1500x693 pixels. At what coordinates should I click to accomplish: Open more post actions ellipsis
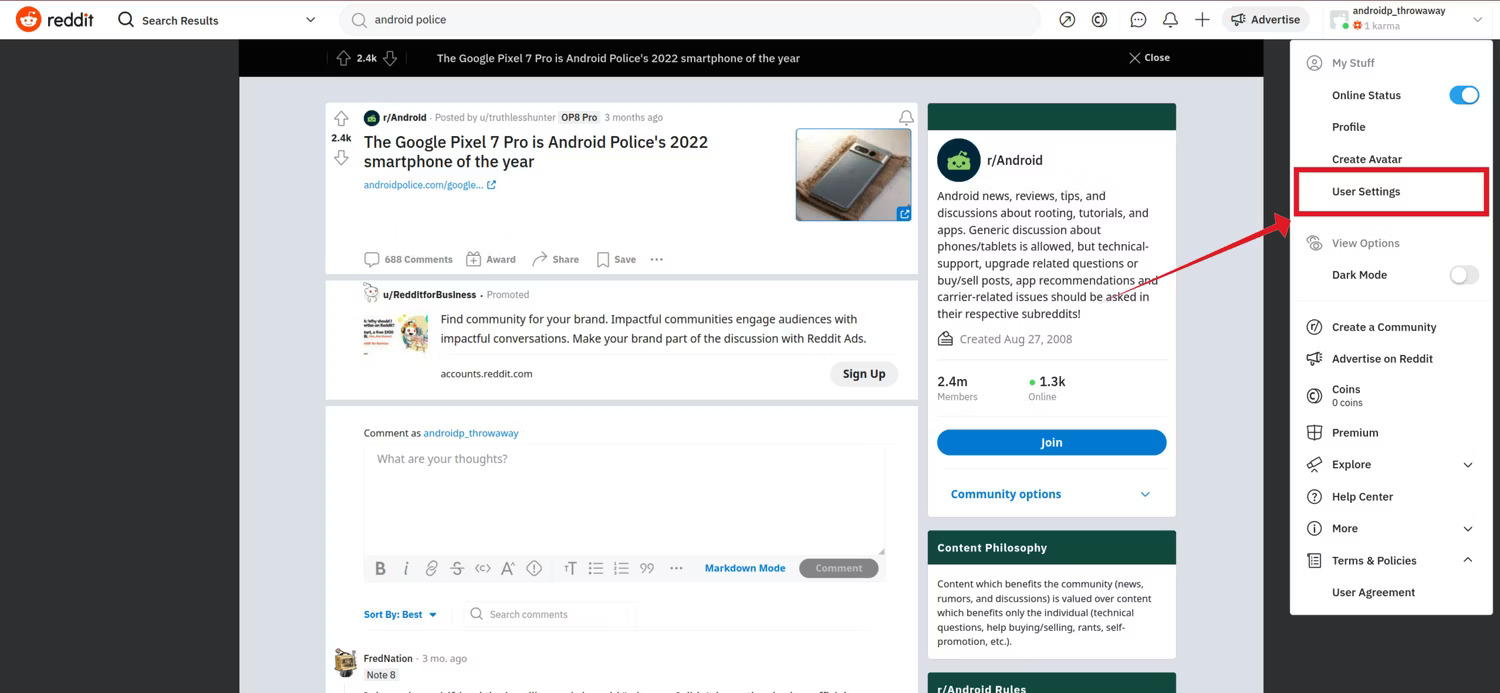tap(656, 259)
